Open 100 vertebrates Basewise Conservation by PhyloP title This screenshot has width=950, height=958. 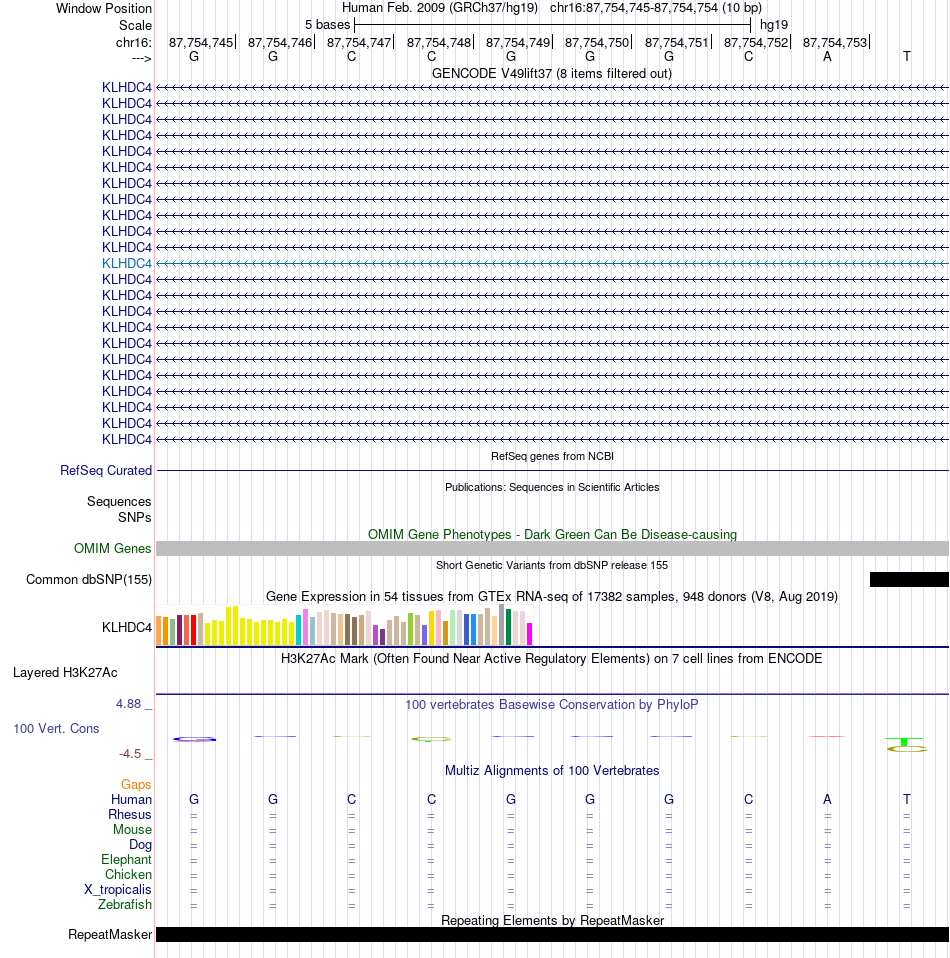click(552, 704)
